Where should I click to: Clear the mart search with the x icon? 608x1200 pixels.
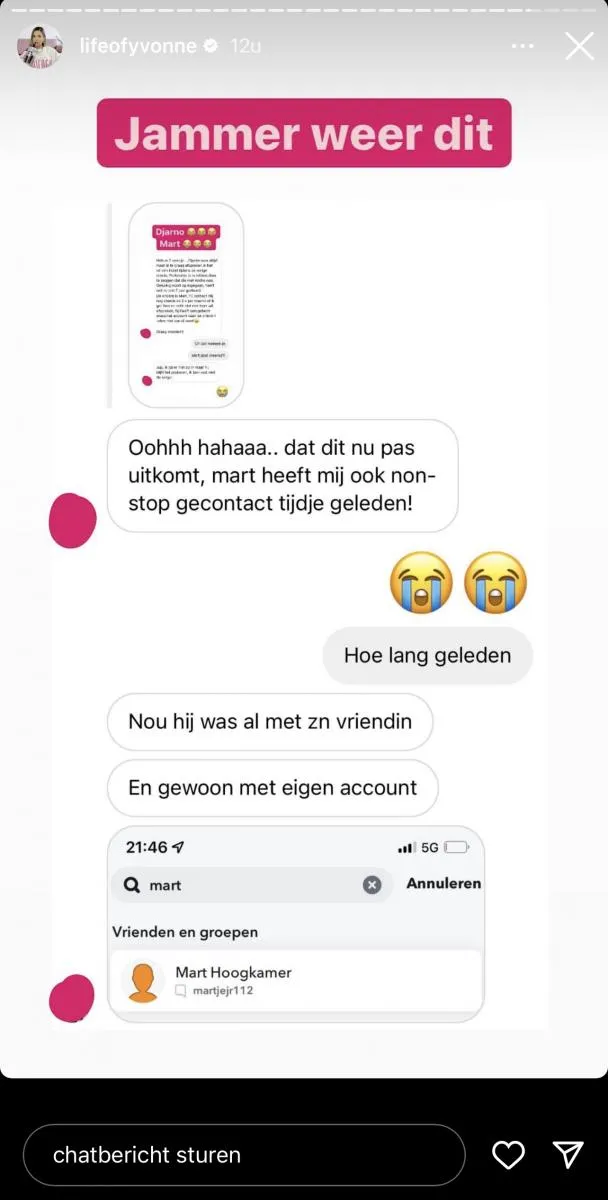[x=372, y=885]
